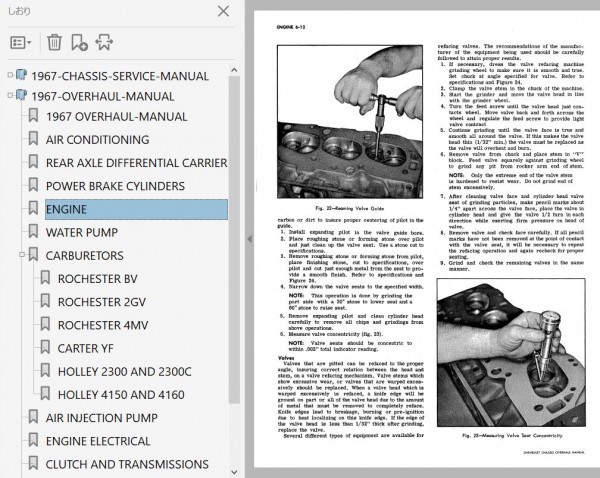This screenshot has height=478, width=600.
Task: Collapse the 1967-OVERHAUL-MANUAL node
Action: [x=10, y=95]
